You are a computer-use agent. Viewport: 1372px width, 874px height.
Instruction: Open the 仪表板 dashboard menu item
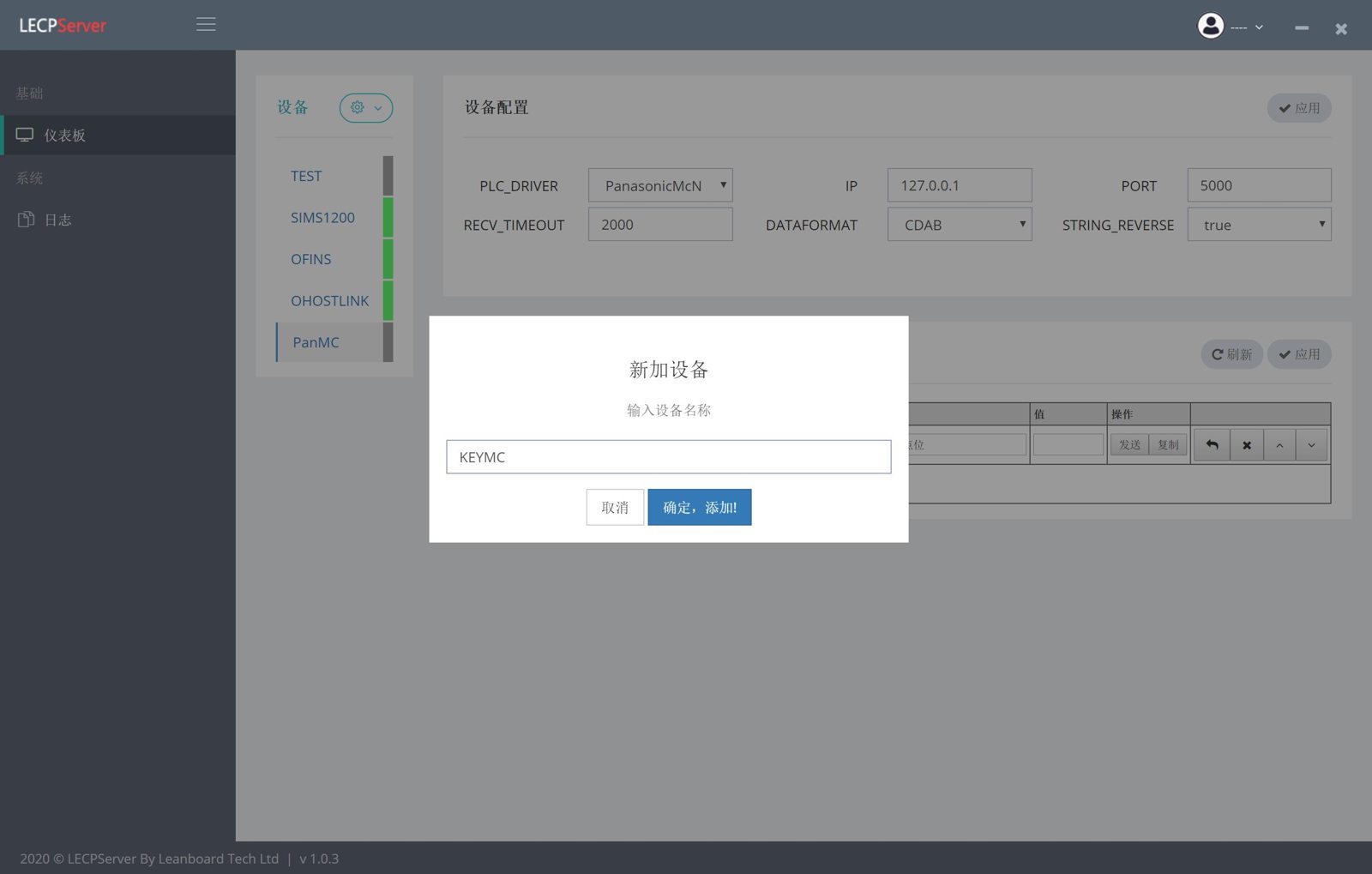(x=118, y=136)
